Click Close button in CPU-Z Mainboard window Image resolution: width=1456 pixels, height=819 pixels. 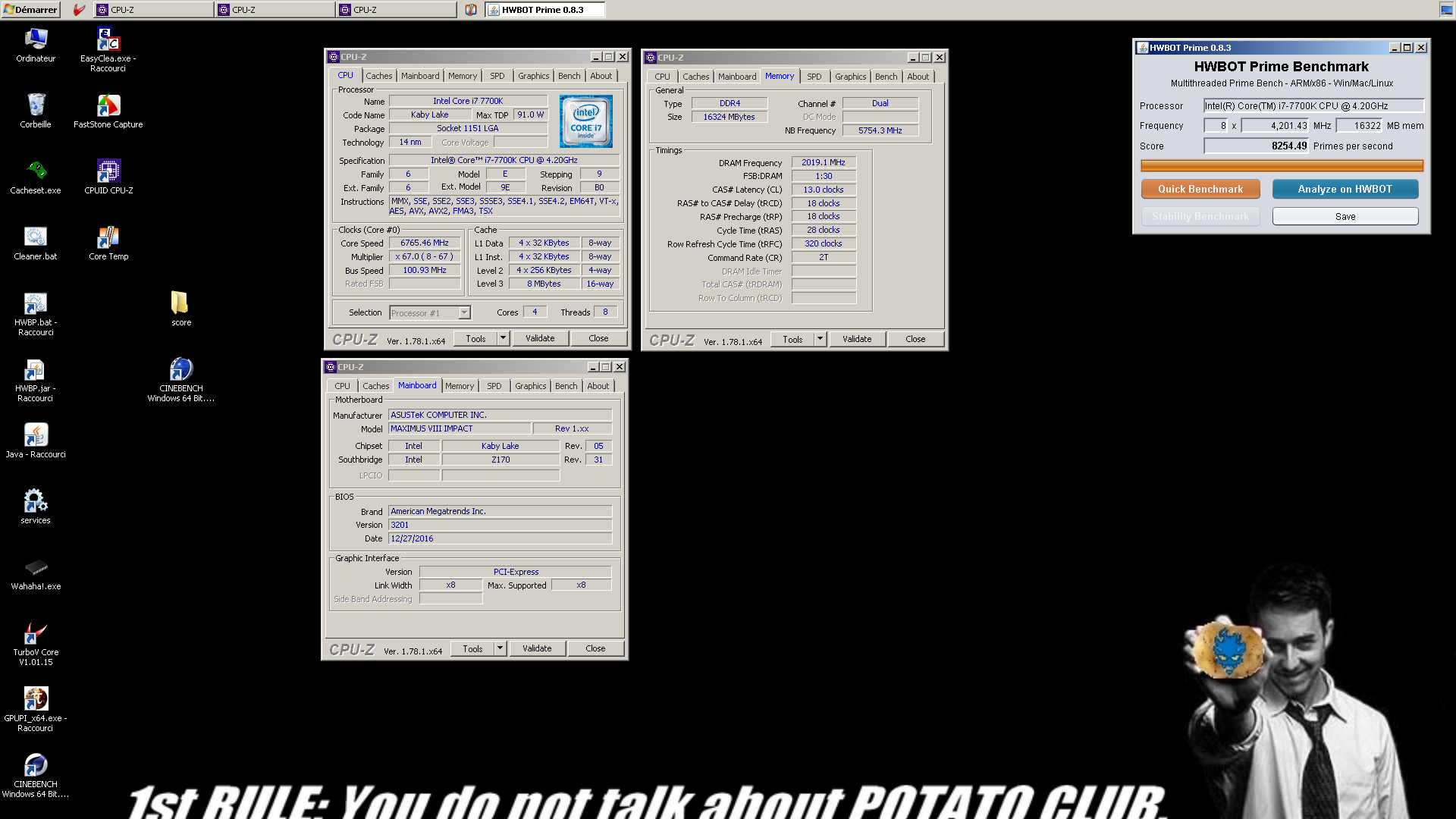pos(595,648)
